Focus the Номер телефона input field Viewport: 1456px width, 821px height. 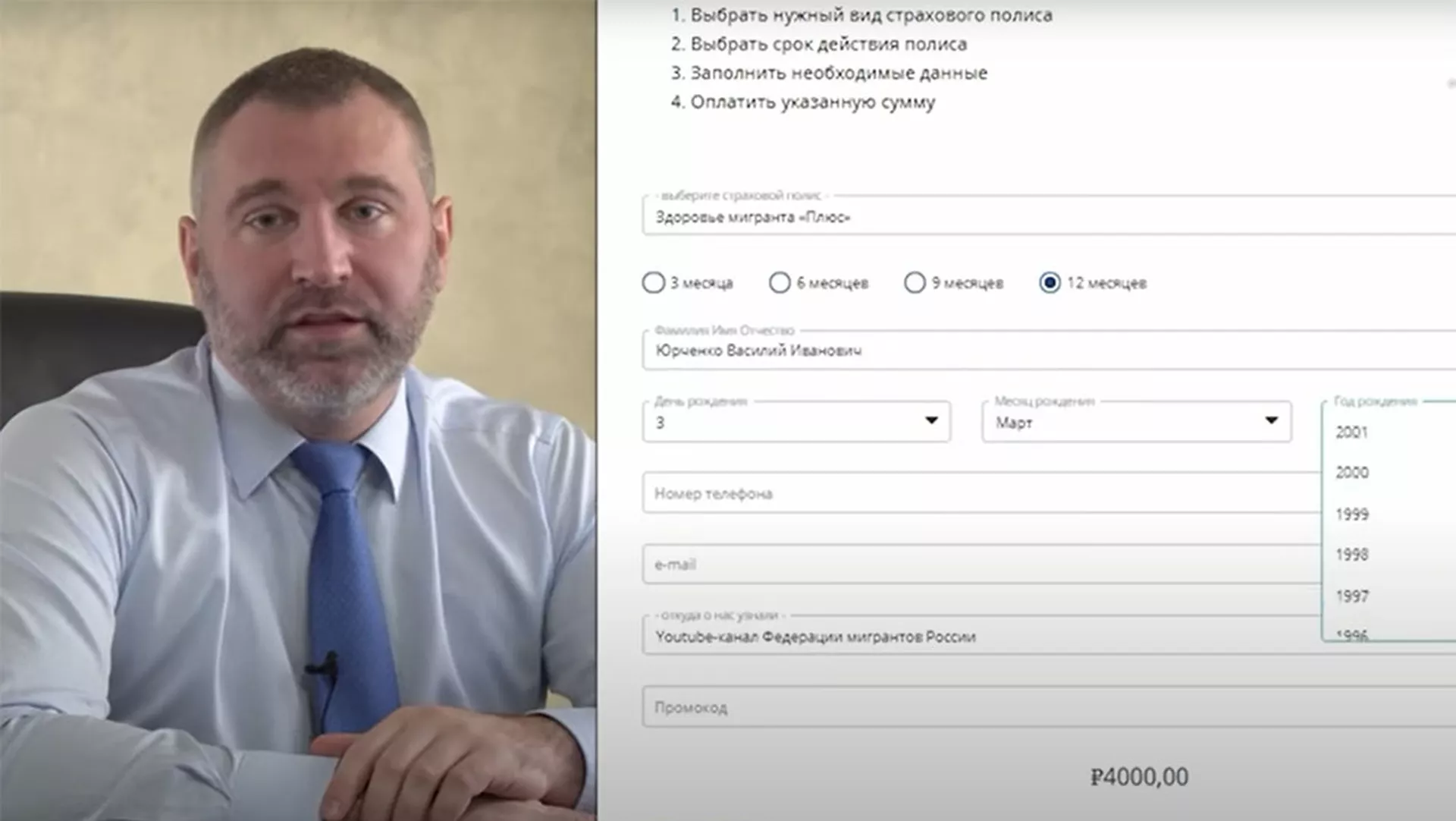pos(982,493)
